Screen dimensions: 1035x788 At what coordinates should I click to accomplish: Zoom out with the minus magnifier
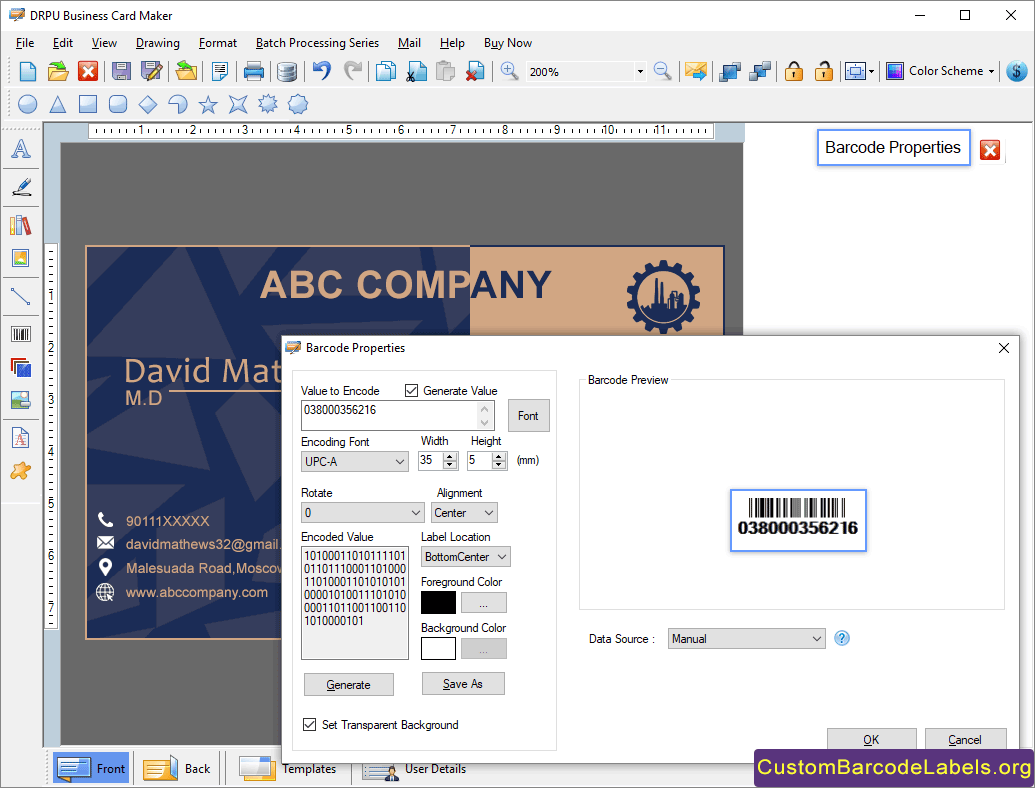(x=662, y=71)
